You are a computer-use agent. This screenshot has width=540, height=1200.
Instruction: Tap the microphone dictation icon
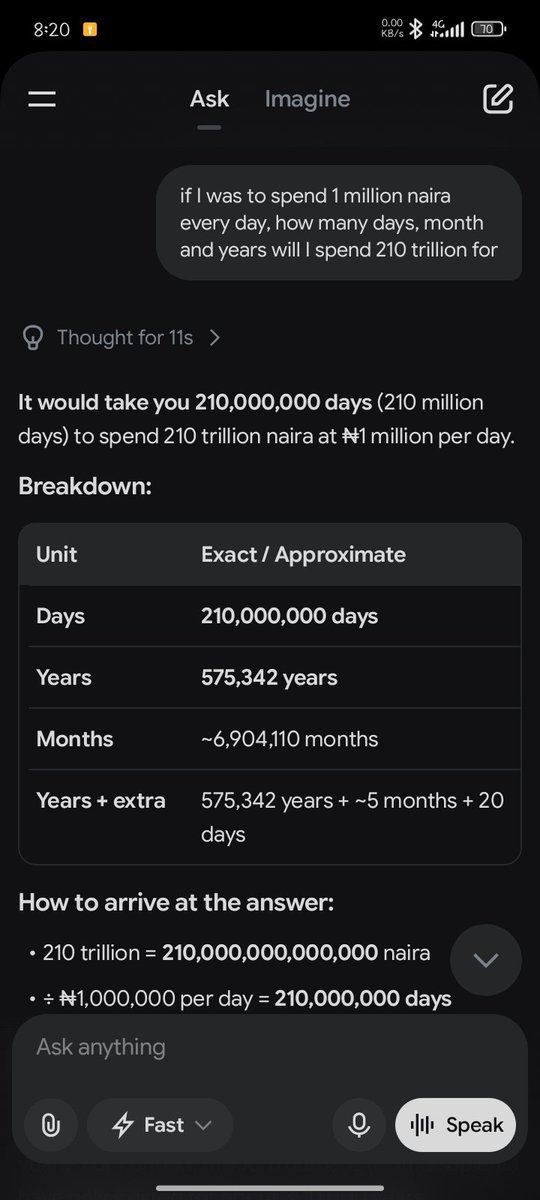359,1125
